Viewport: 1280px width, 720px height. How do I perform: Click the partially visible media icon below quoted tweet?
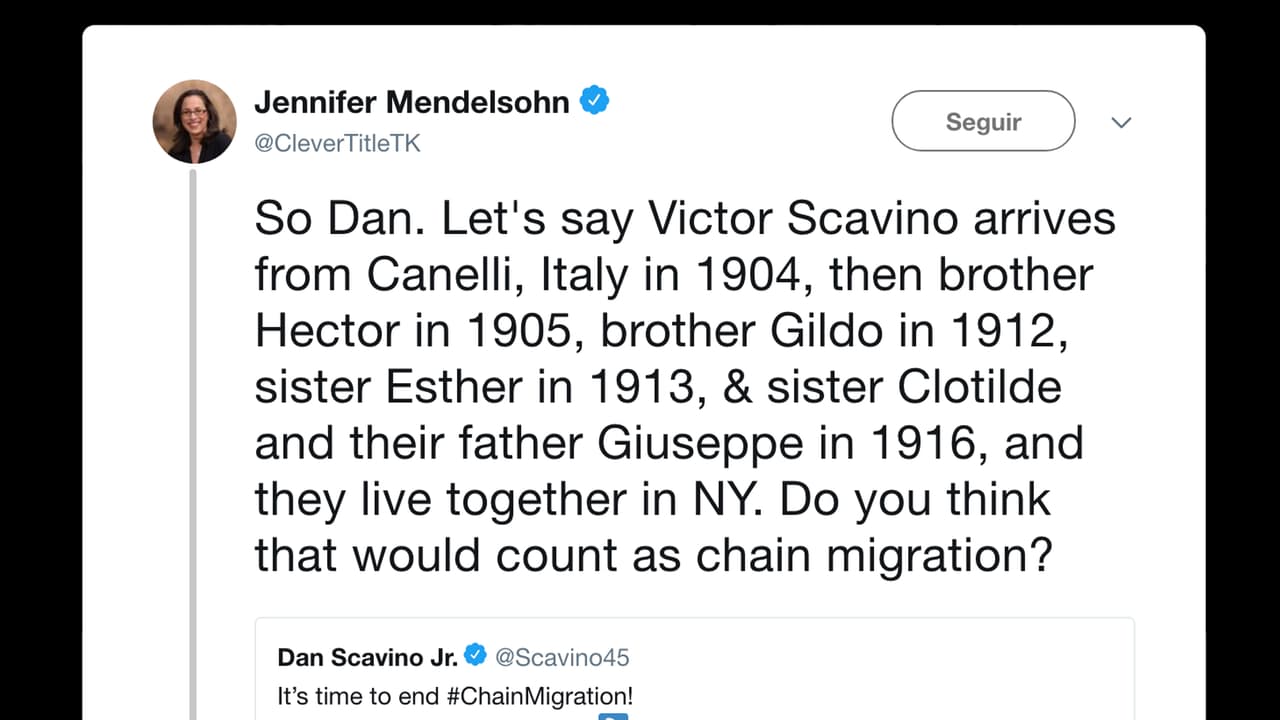613,716
